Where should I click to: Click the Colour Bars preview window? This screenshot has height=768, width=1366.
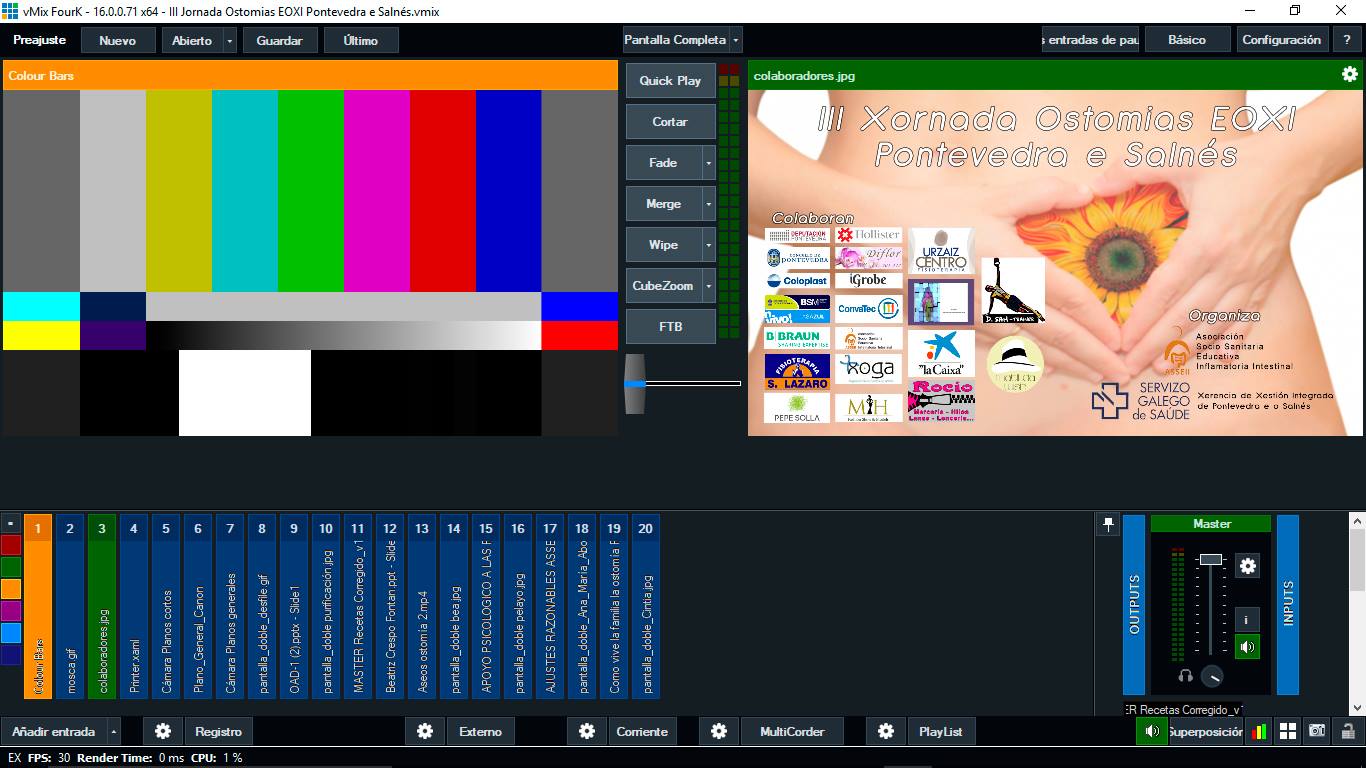[x=310, y=262]
